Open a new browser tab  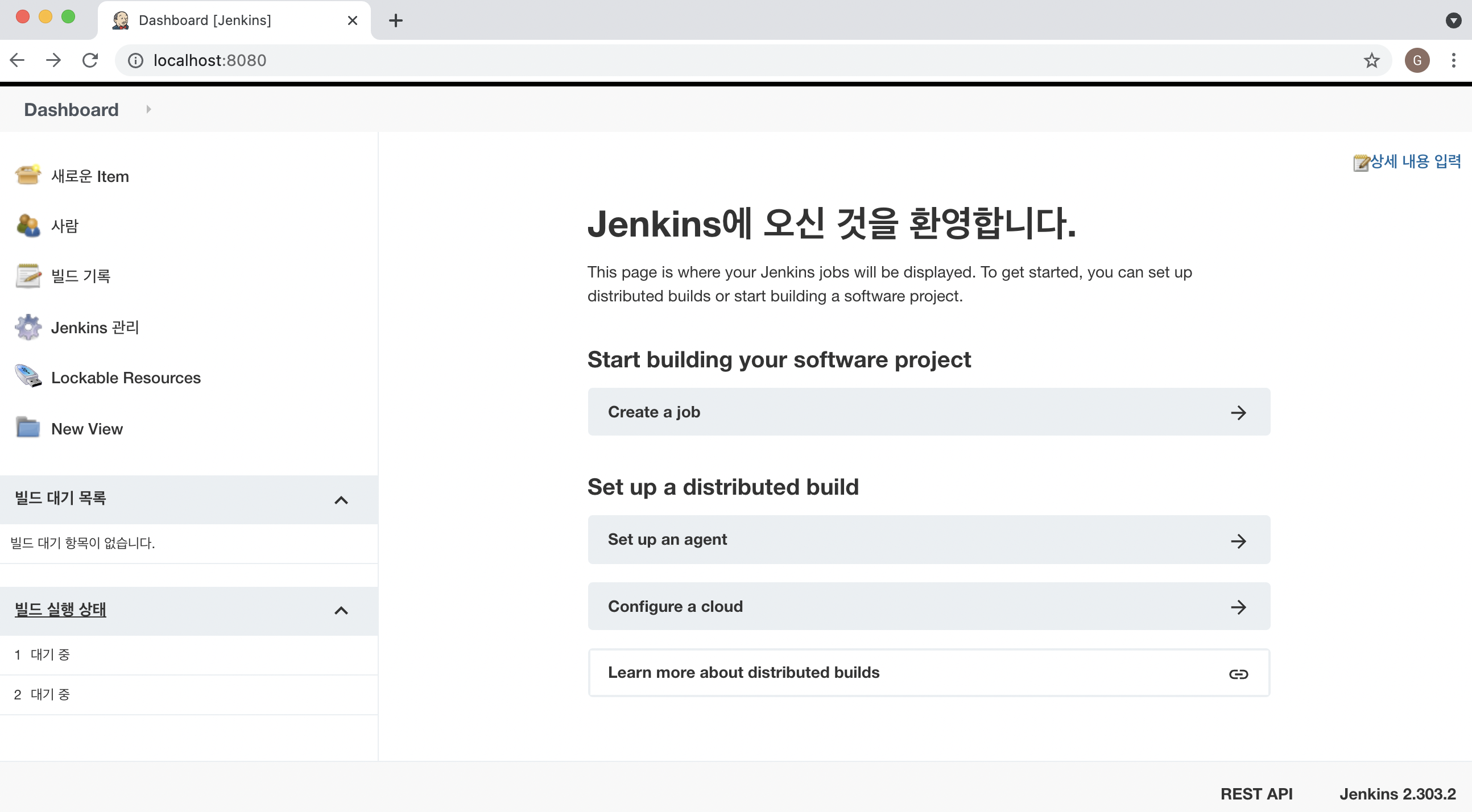click(x=395, y=20)
